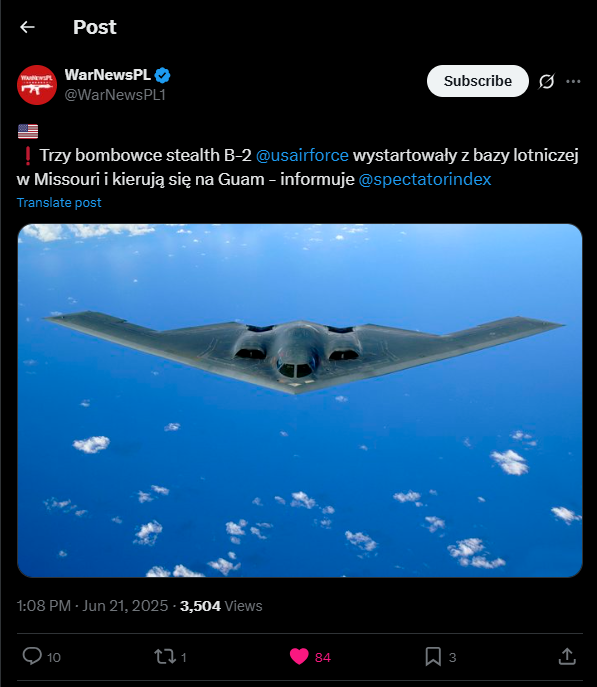Open the WarNewsPL profile avatar
Screen dimensions: 597x687
pyautogui.click(x=37, y=85)
